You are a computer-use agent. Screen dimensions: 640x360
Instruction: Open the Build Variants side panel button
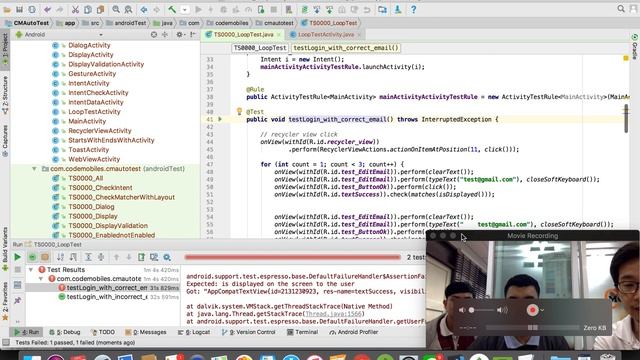[5, 249]
